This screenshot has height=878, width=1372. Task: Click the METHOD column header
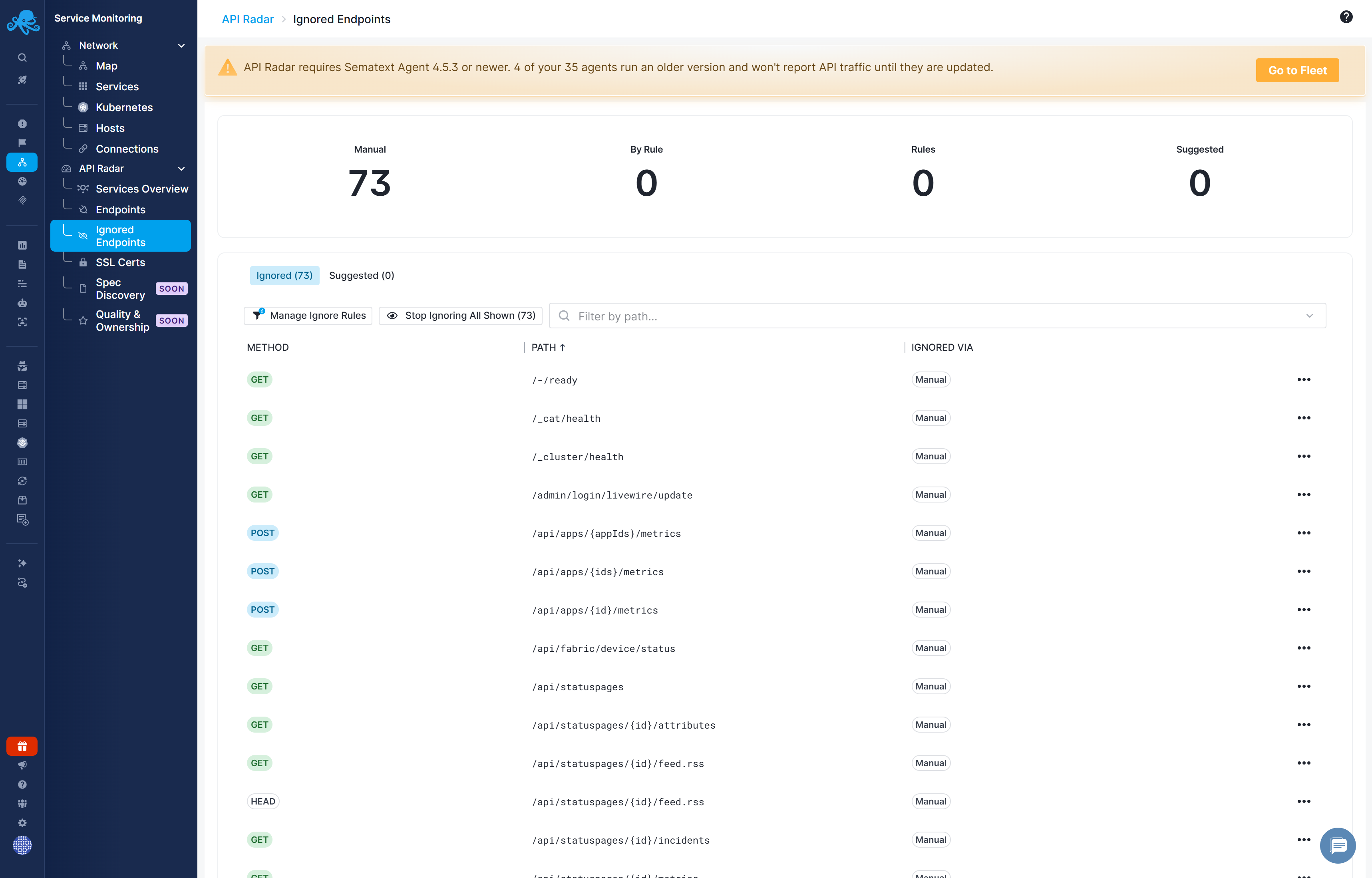[x=267, y=347]
